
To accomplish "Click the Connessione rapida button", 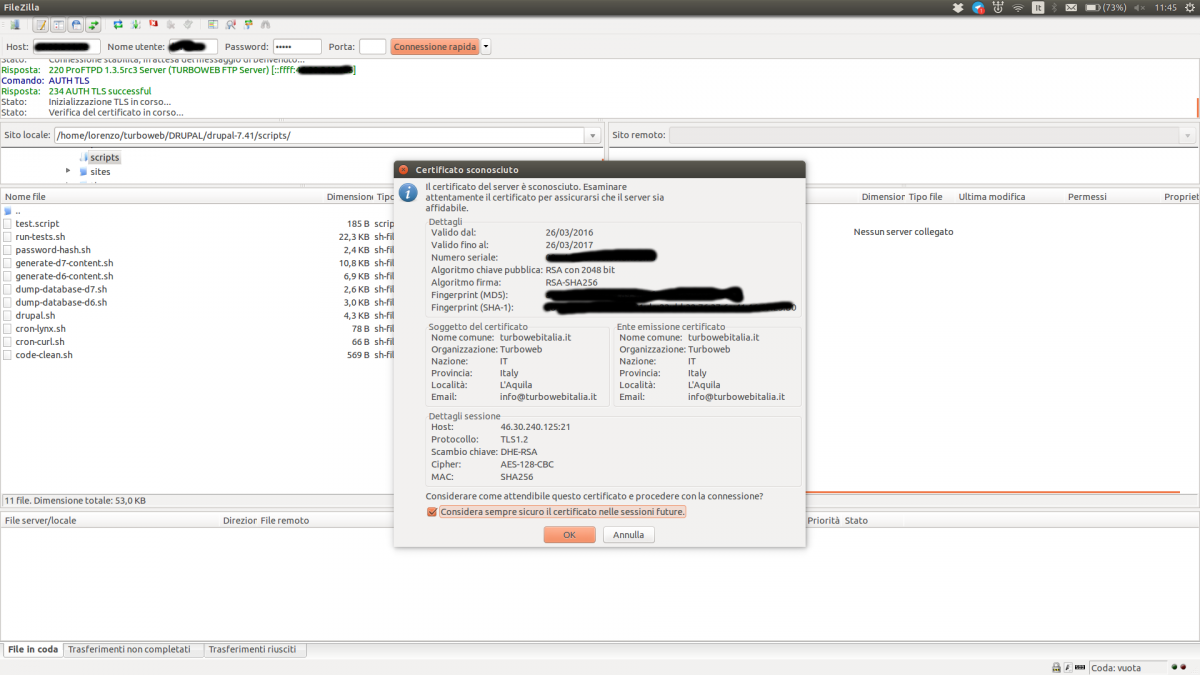I will click(x=434, y=47).
